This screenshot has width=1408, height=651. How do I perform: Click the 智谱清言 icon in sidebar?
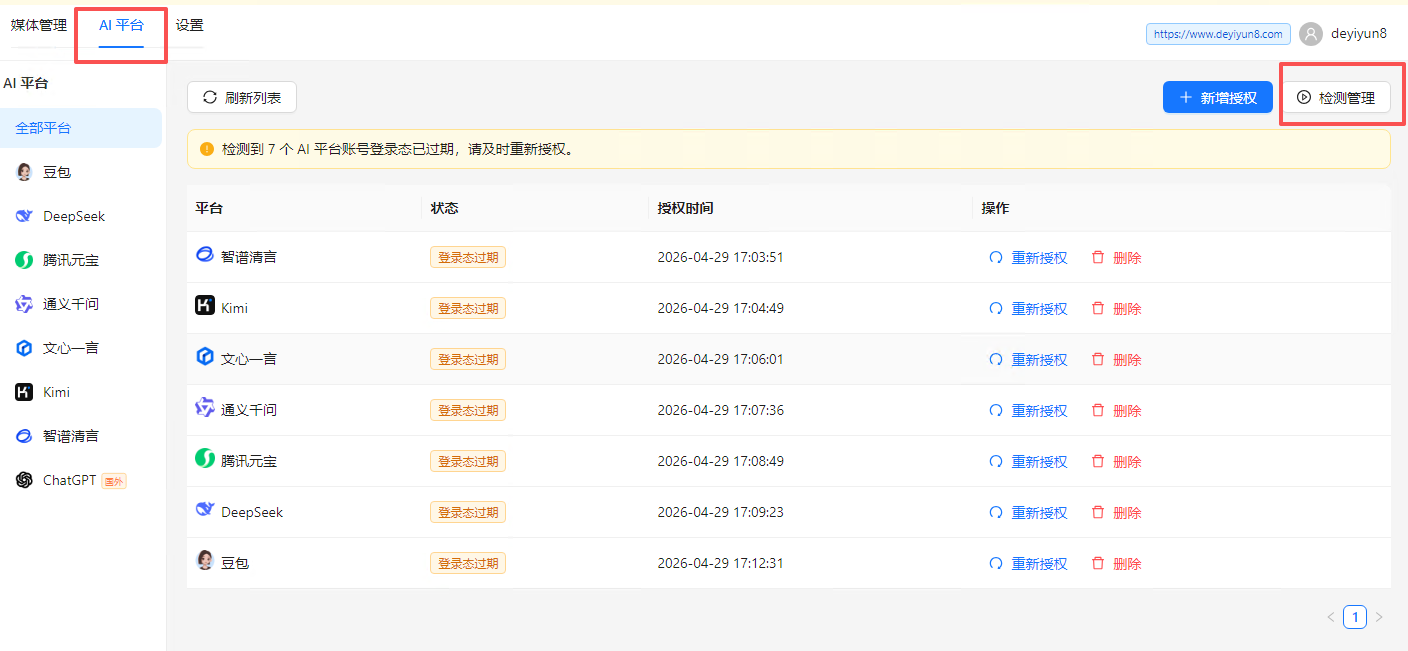(24, 436)
